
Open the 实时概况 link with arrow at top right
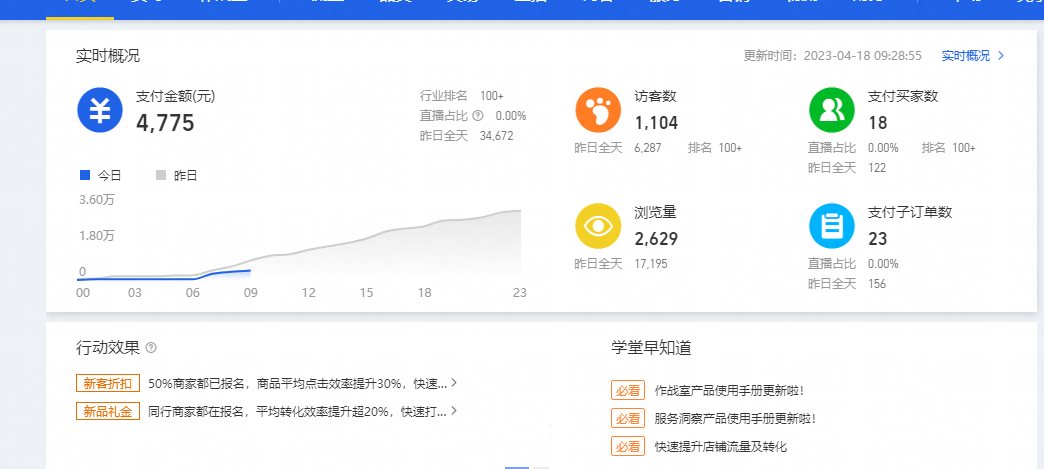pyautogui.click(x=972, y=56)
